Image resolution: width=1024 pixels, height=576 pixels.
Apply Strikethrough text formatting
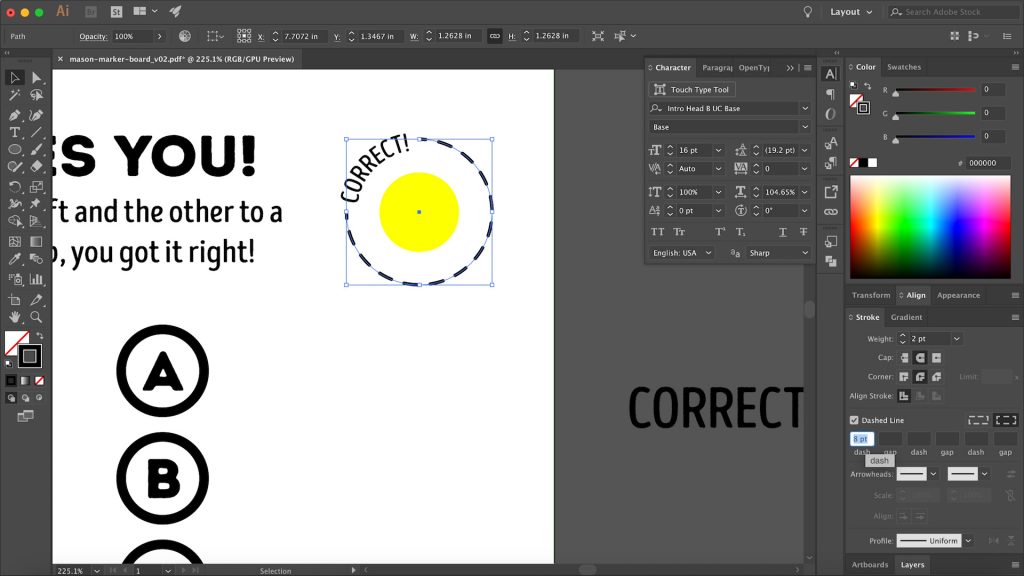[803, 232]
